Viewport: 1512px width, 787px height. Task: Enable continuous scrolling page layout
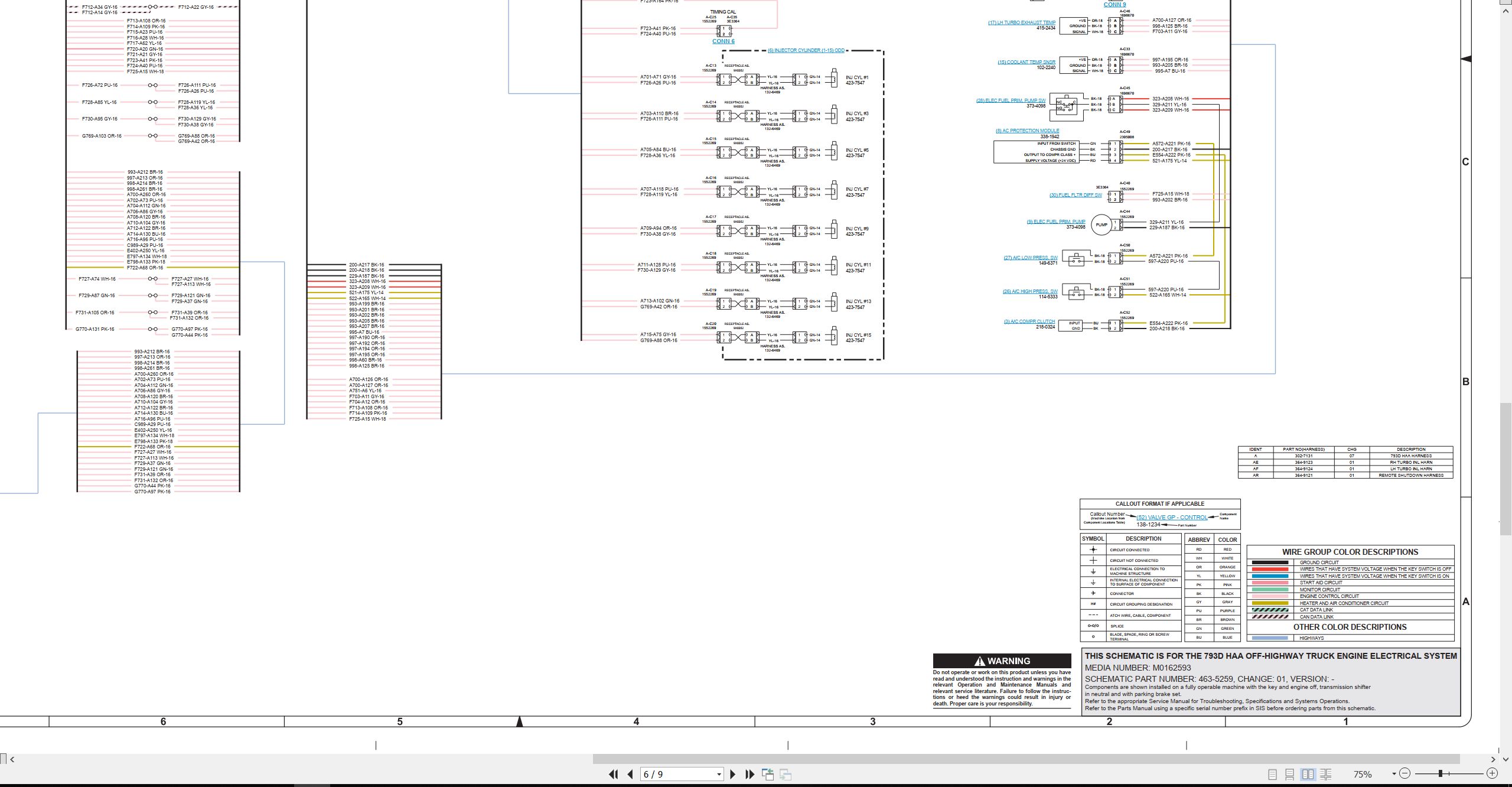(x=1290, y=774)
